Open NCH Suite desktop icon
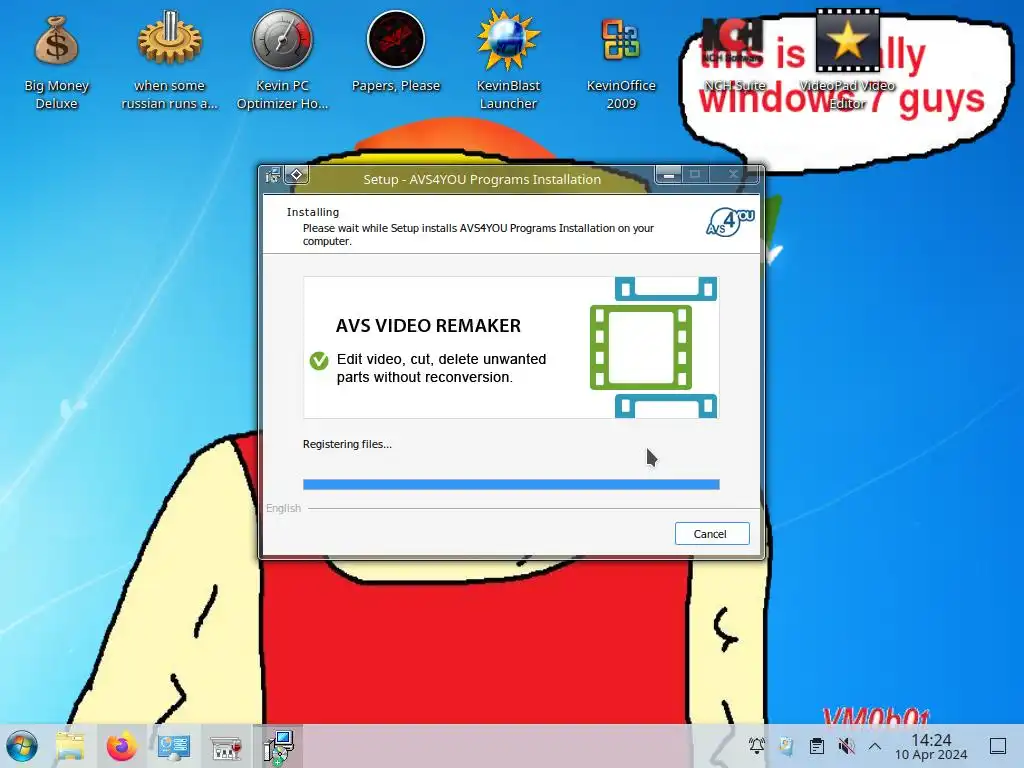This screenshot has height=768, width=1024. [734, 54]
